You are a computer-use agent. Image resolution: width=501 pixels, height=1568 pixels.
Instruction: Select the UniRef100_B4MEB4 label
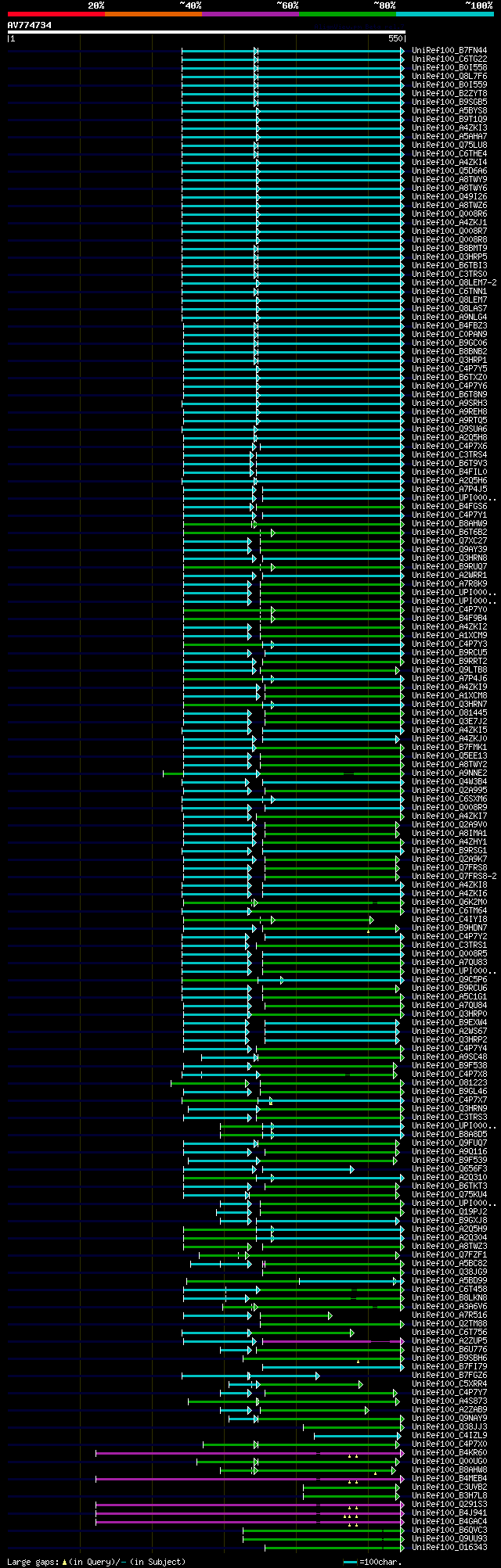click(449, 1479)
